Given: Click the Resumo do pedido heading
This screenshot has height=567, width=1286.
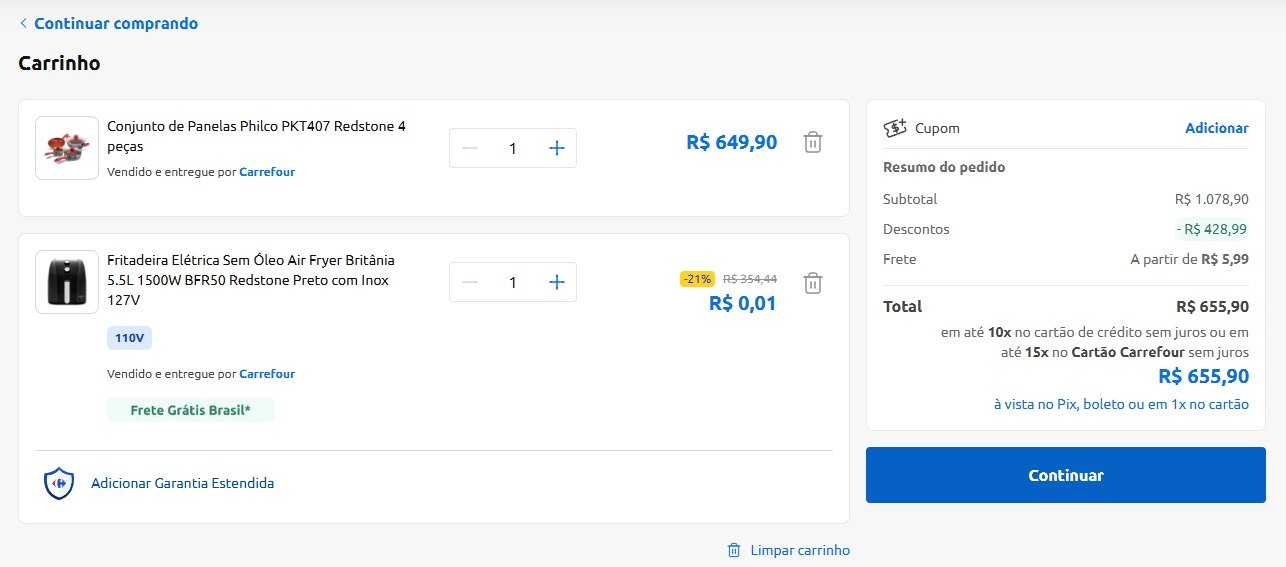Looking at the screenshot, I should (x=944, y=167).
